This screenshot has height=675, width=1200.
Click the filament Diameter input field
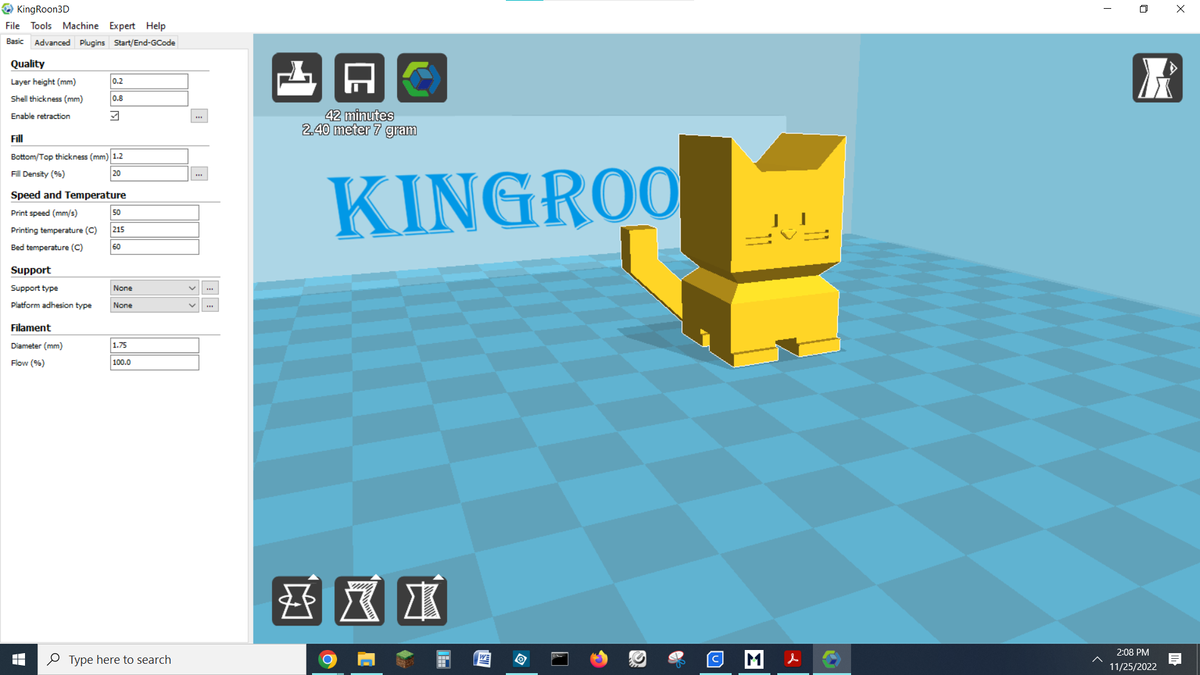click(154, 345)
